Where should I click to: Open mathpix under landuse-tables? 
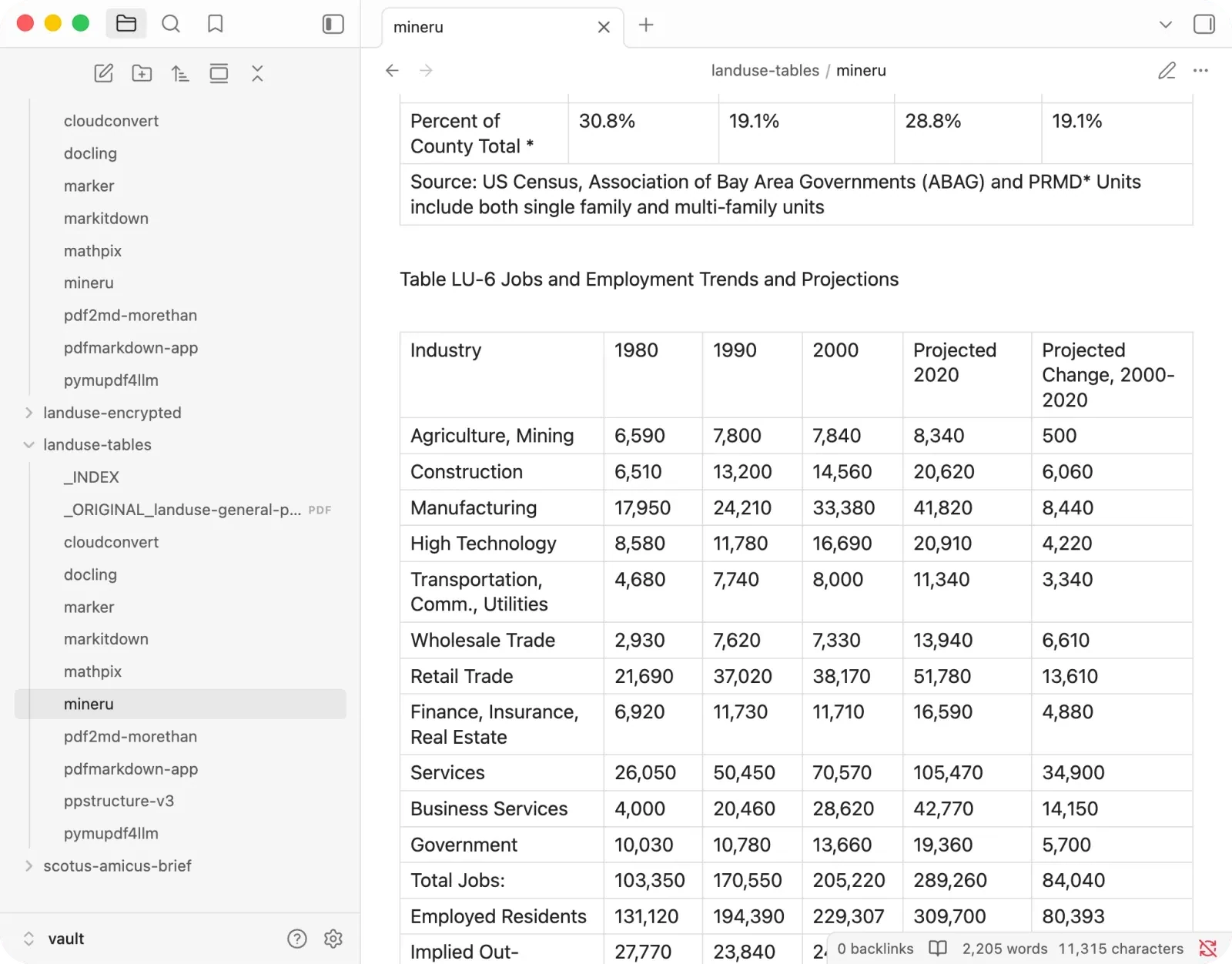[92, 671]
